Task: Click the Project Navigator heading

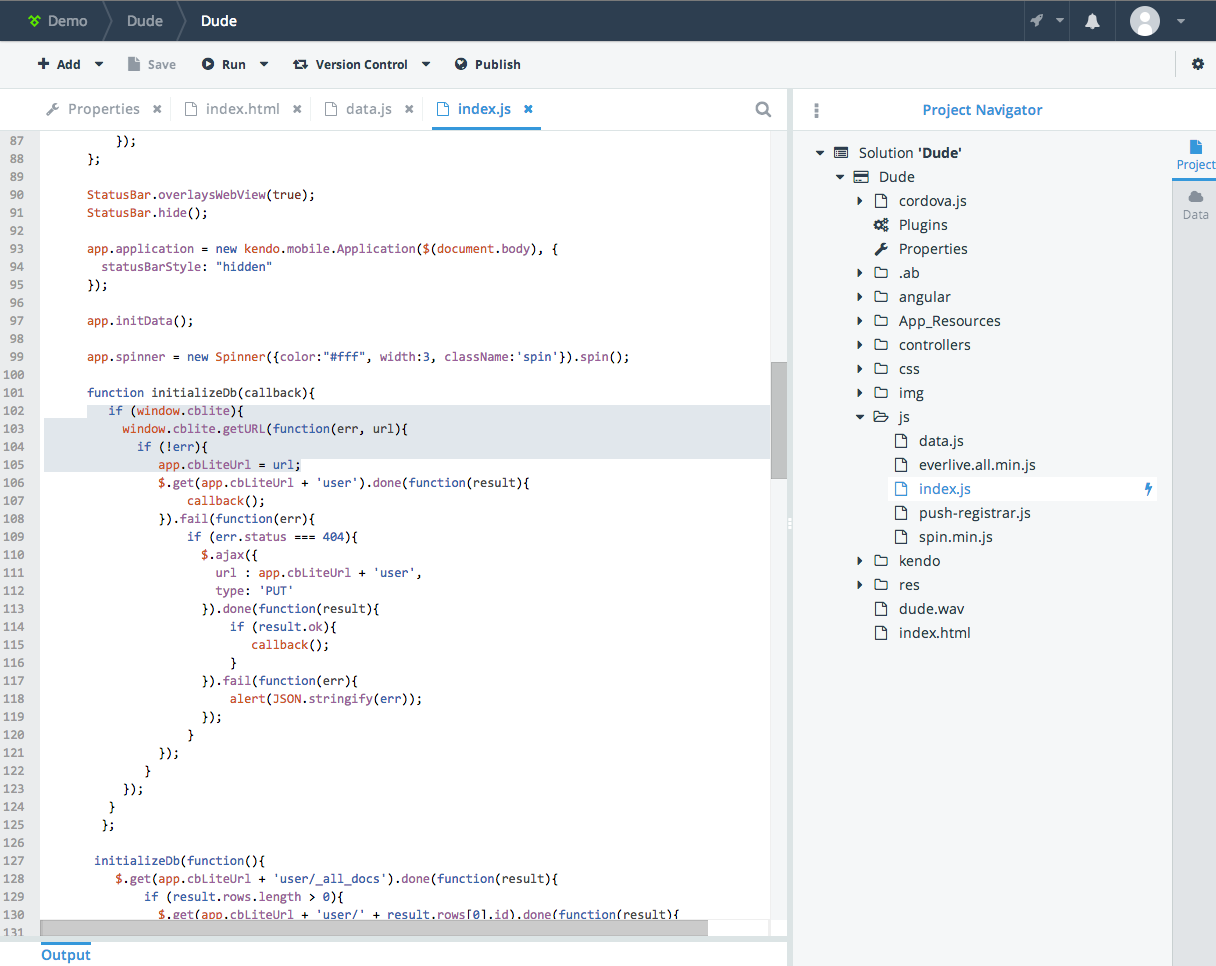Action: point(982,110)
